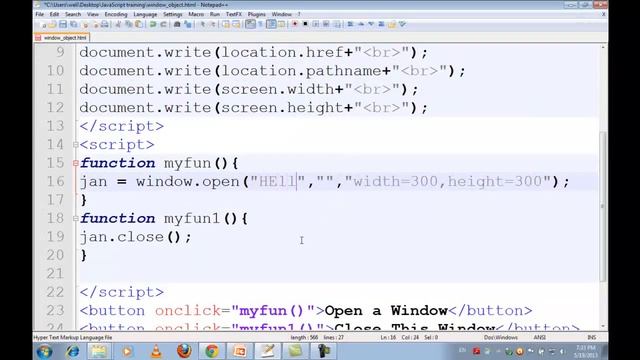
Task: Open Find with the binoculars icon
Action: [177, 24]
